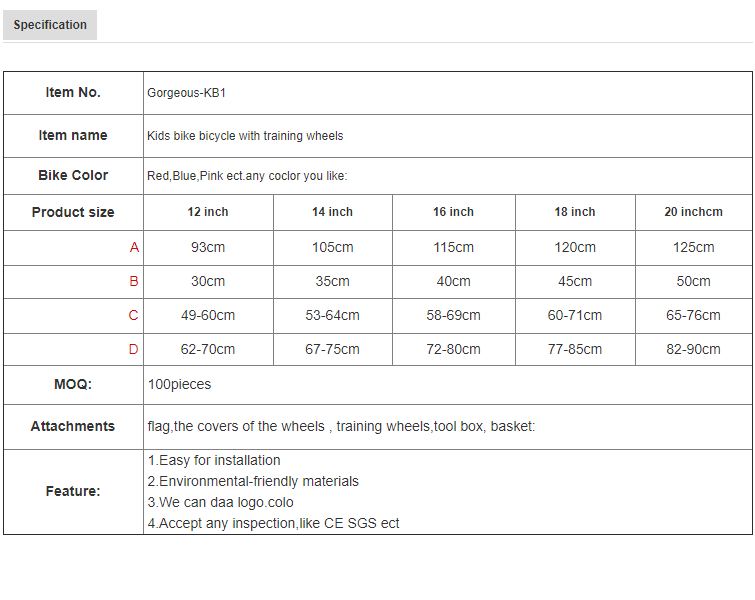Viewport: 755px width, 600px height.
Task: Click the 14 inch column header
Action: tap(332, 212)
